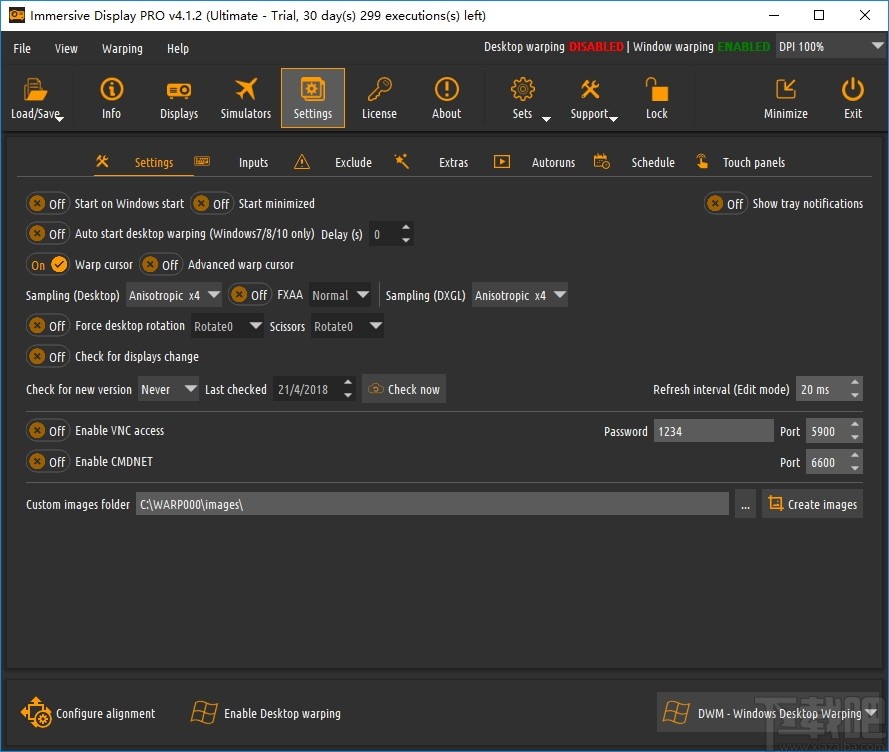Switch to the Touch panels tab
Screen dimensions: 889x752
pyautogui.click(x=753, y=162)
